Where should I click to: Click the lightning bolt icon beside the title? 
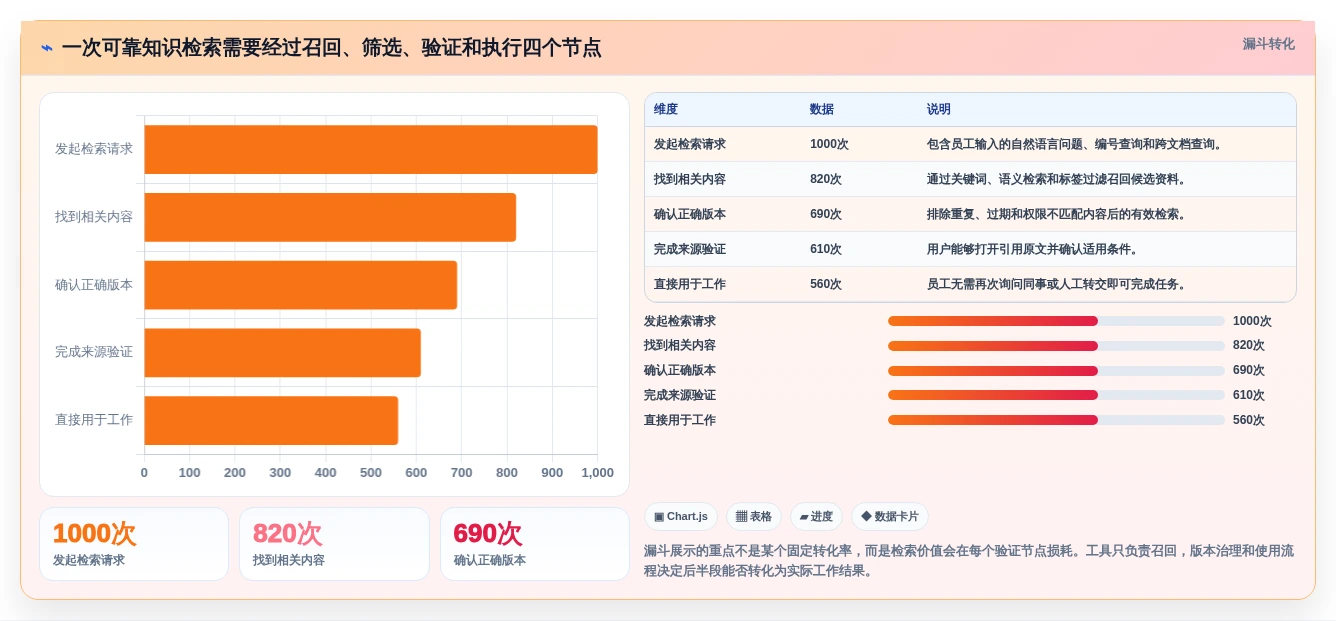[x=47, y=48]
